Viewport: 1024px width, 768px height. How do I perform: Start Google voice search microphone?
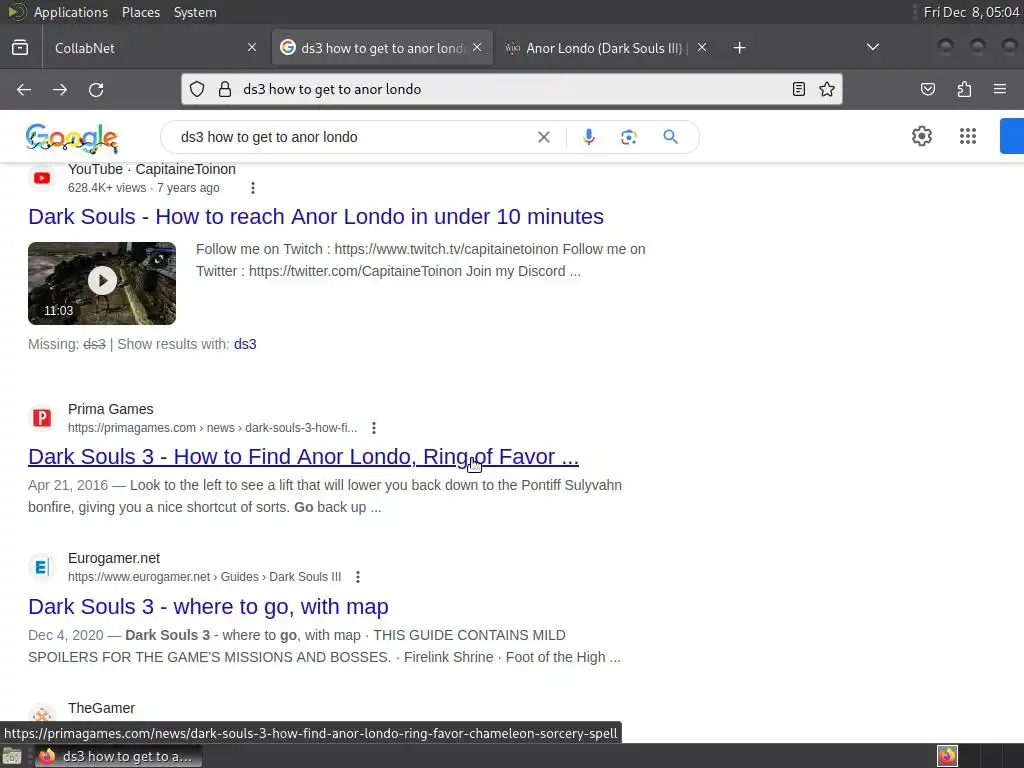588,136
